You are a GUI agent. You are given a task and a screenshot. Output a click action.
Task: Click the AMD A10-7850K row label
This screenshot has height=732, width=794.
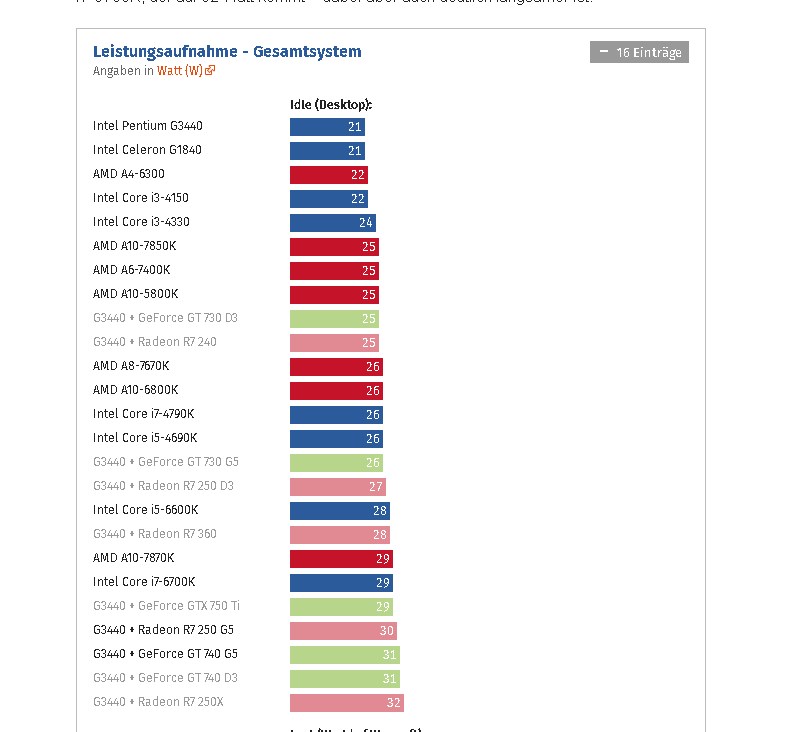click(x=134, y=246)
